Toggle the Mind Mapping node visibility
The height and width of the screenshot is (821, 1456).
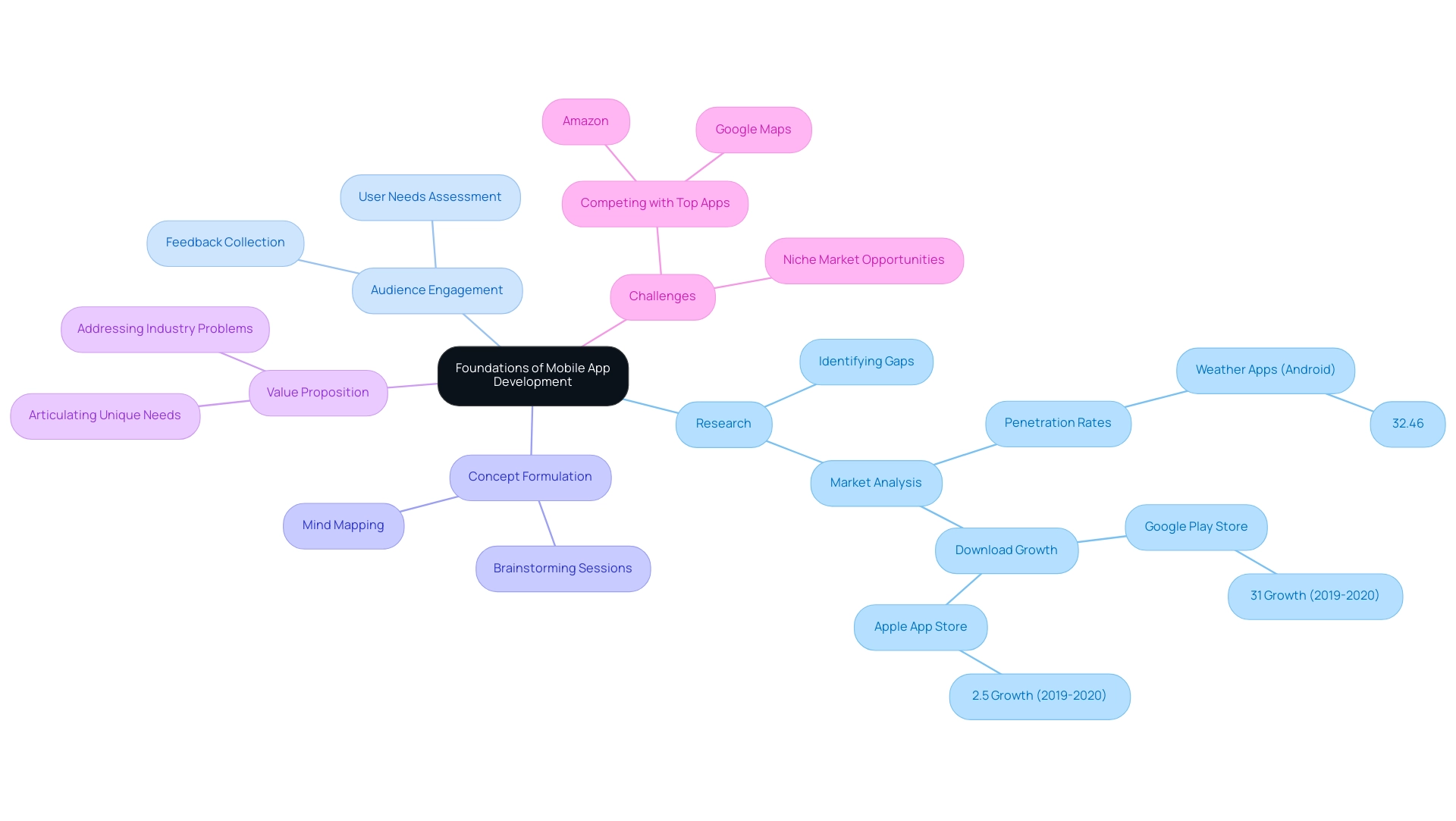[343, 525]
